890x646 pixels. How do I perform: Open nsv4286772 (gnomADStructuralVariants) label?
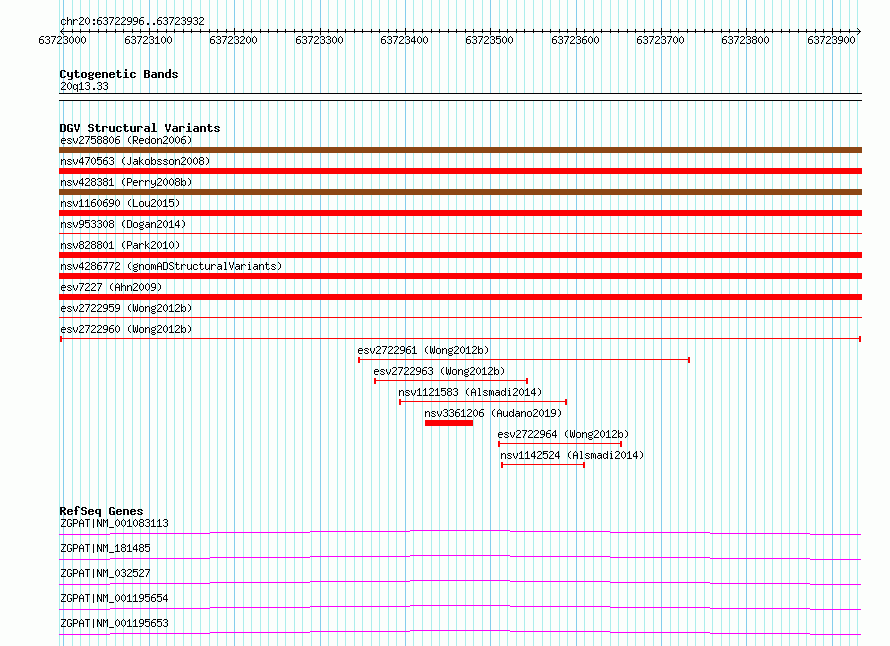pyautogui.click(x=171, y=266)
